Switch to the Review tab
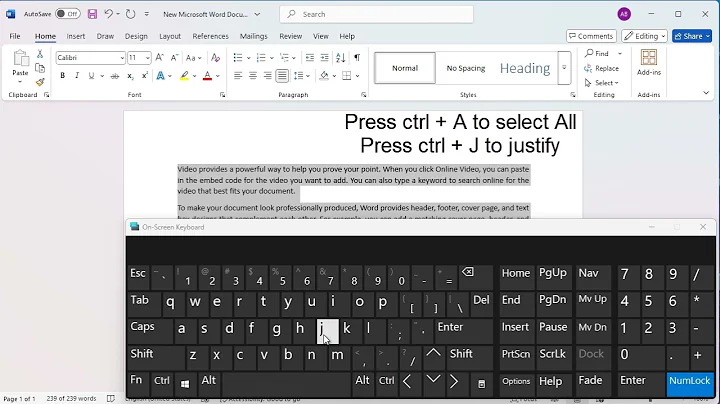This screenshot has width=720, height=404. coord(291,36)
